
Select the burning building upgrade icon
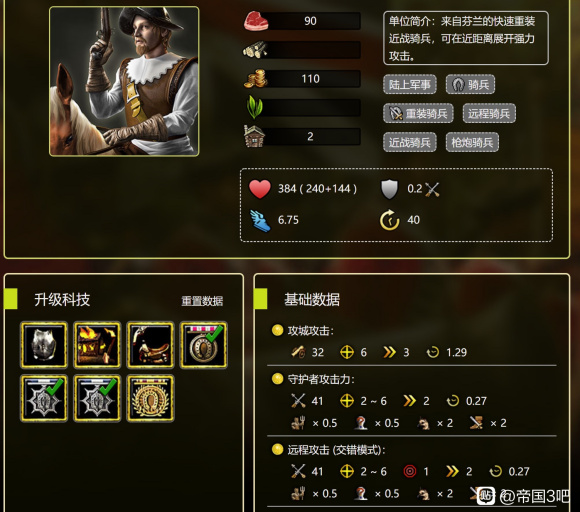[x=97, y=345]
